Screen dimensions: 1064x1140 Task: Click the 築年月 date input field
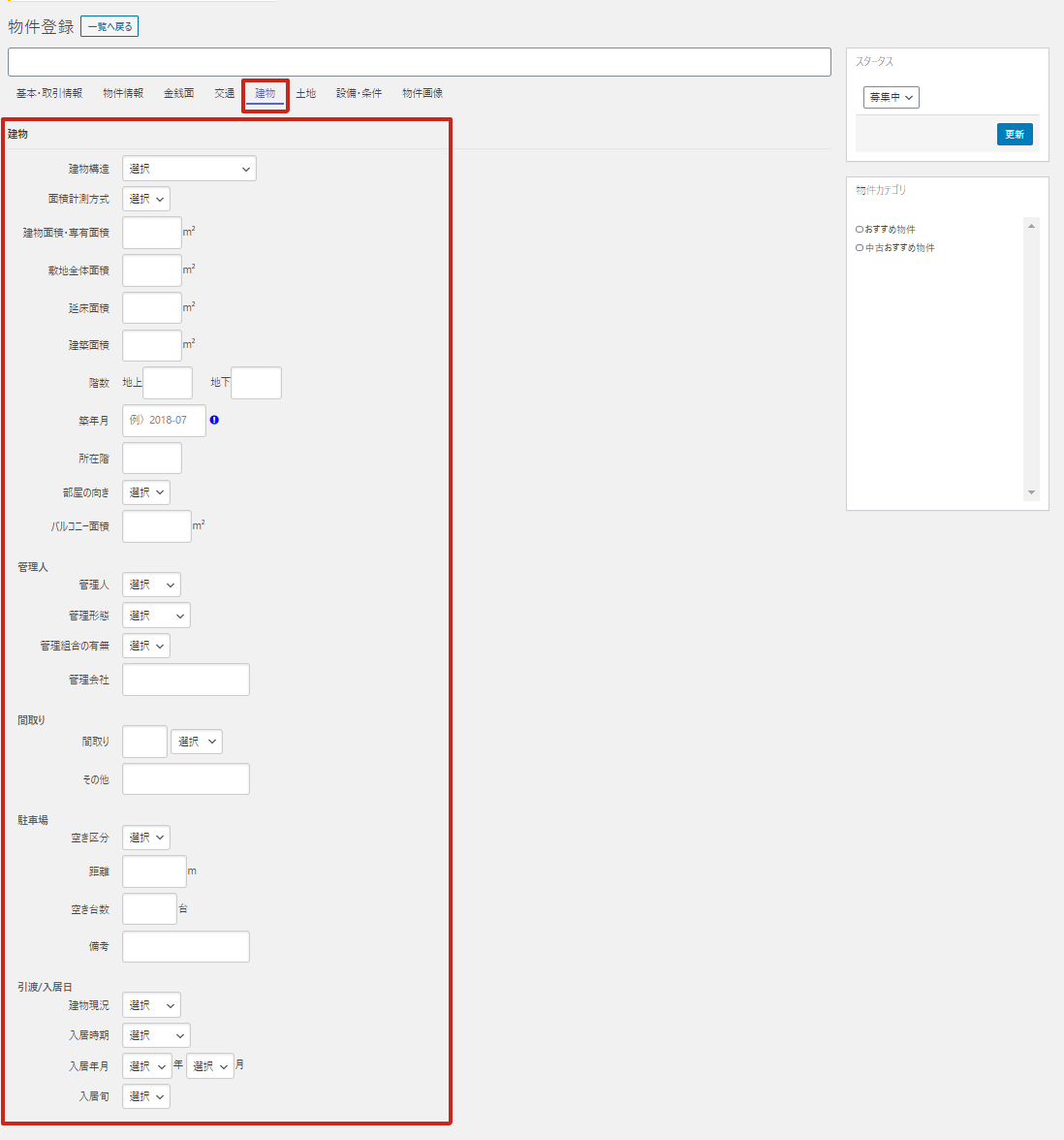coord(164,421)
